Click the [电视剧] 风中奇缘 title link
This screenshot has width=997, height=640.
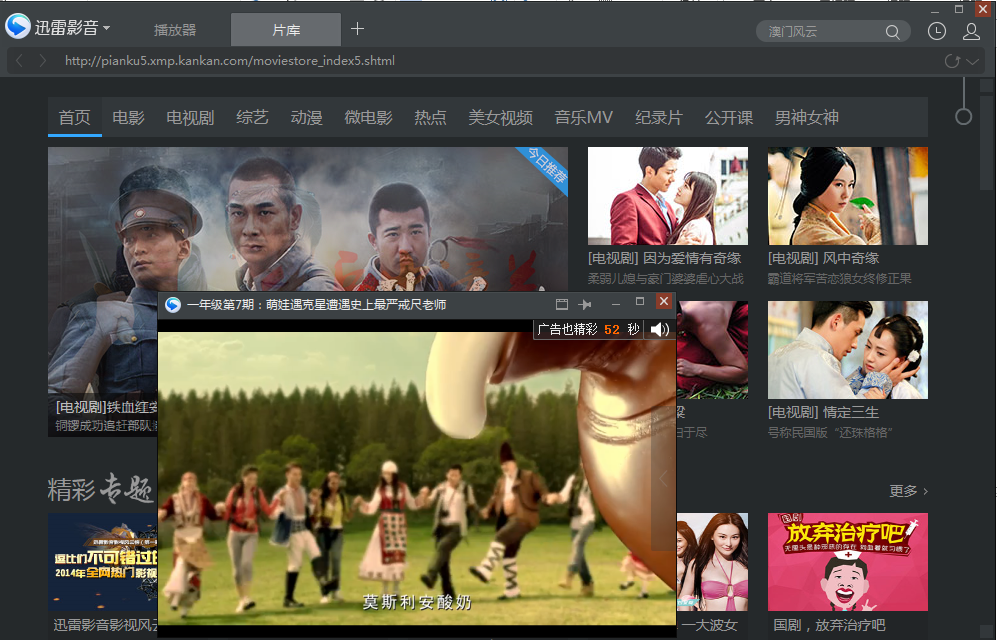point(823,259)
